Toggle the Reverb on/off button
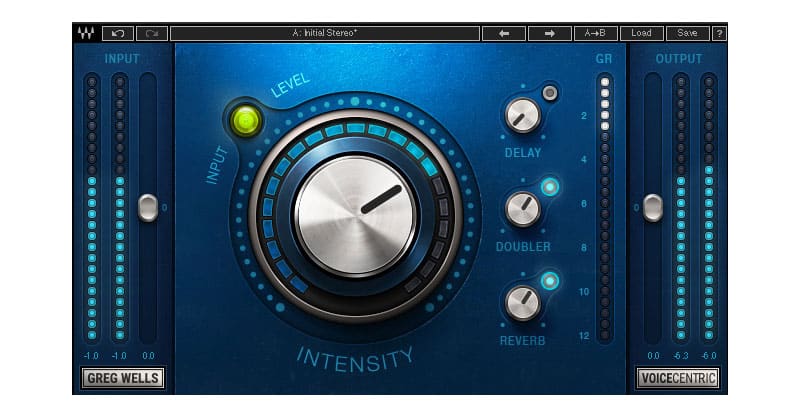This screenshot has height=417, width=800. click(x=550, y=281)
